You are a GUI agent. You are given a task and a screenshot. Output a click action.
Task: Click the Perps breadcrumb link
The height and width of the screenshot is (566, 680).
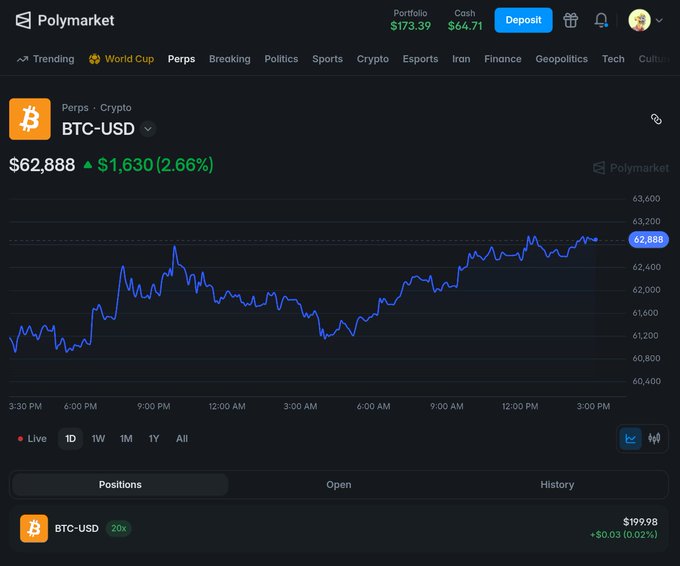75,108
